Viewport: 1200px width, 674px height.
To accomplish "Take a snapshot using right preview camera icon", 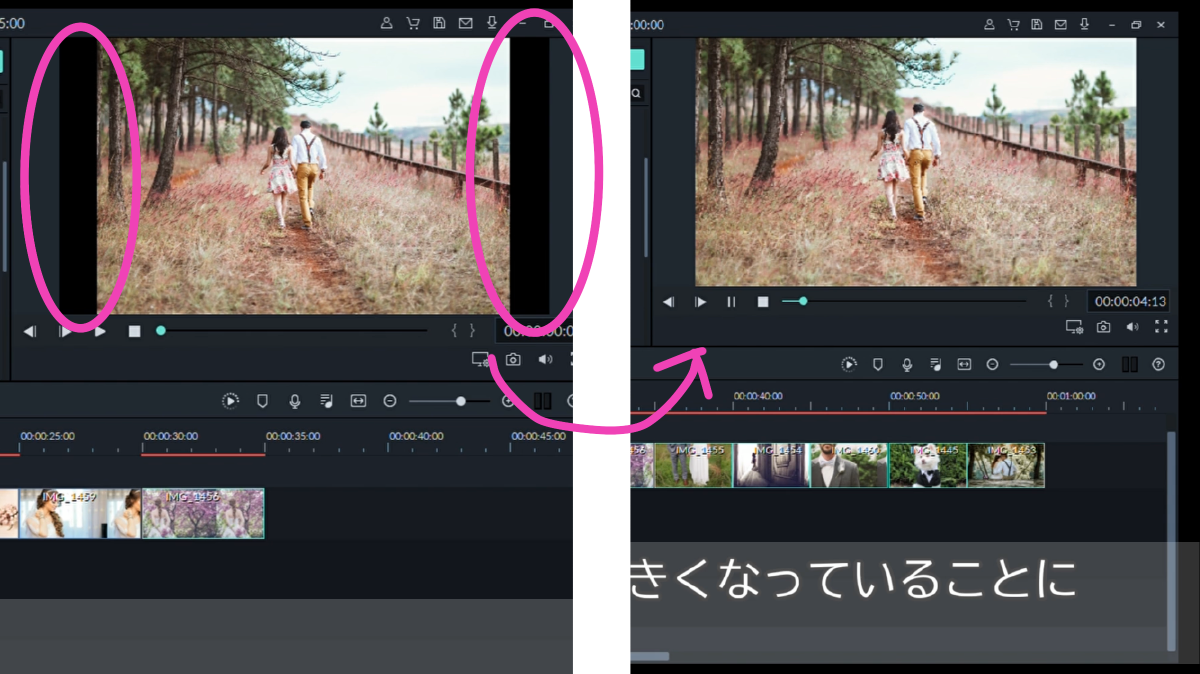I will click(1103, 327).
